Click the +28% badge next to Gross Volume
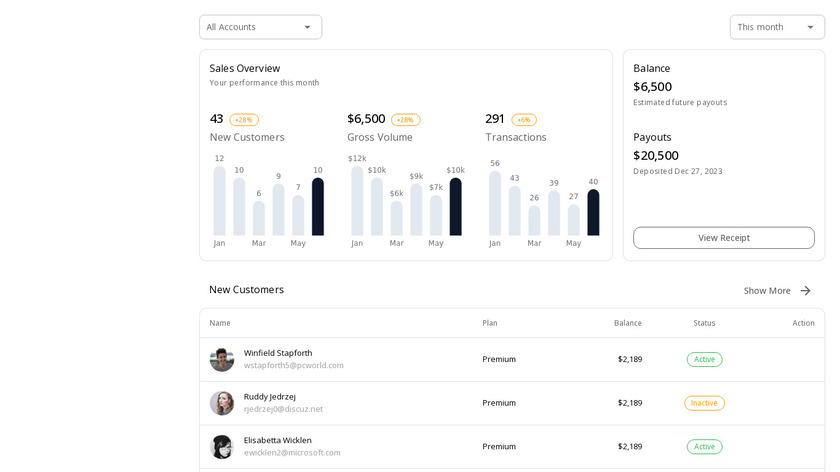 406,119
